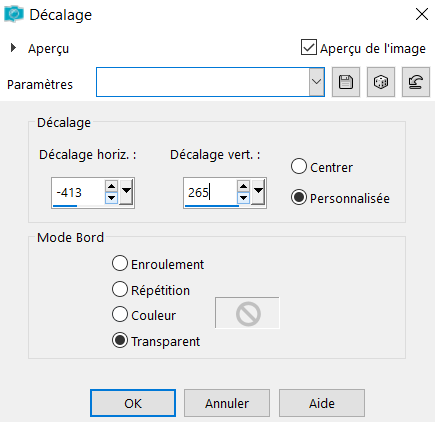Image resolution: width=435 pixels, height=422 pixels.
Task: Click the PaintShop Pro icon in title bar
Action: coord(14,14)
